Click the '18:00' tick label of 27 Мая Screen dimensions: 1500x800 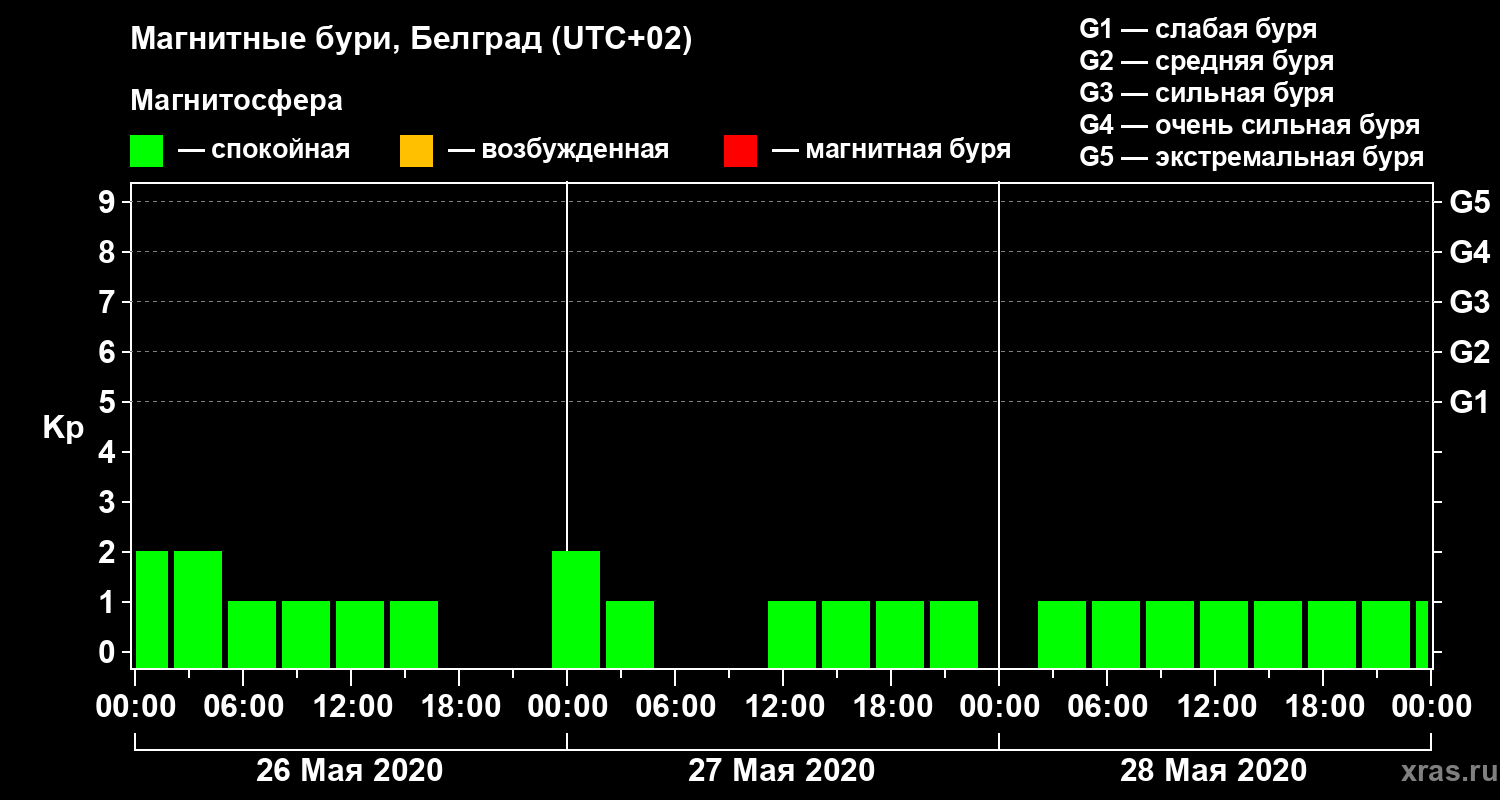(x=891, y=707)
